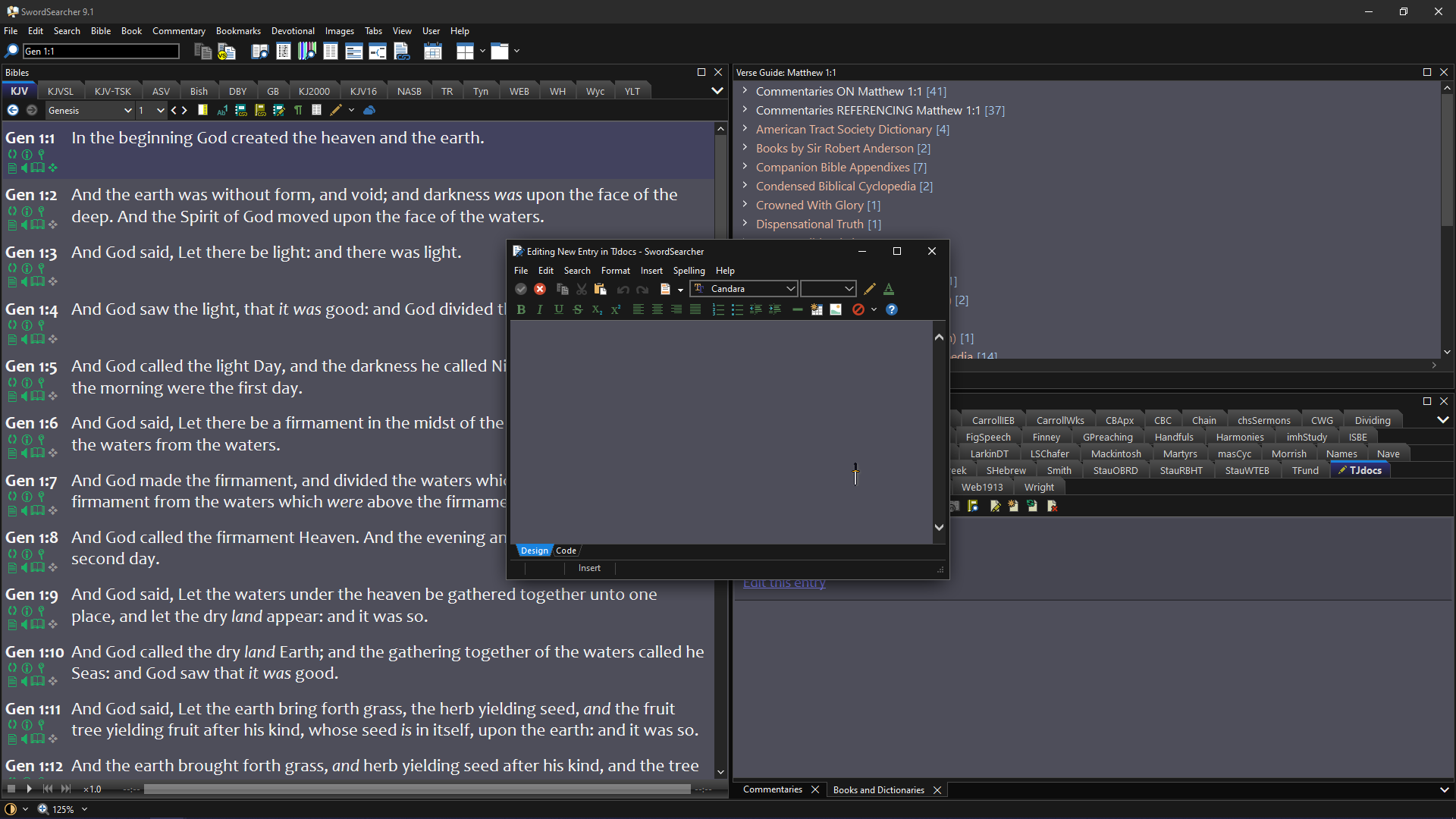Switch to Code view tab
This screenshot has width=1456, height=819.
[566, 550]
